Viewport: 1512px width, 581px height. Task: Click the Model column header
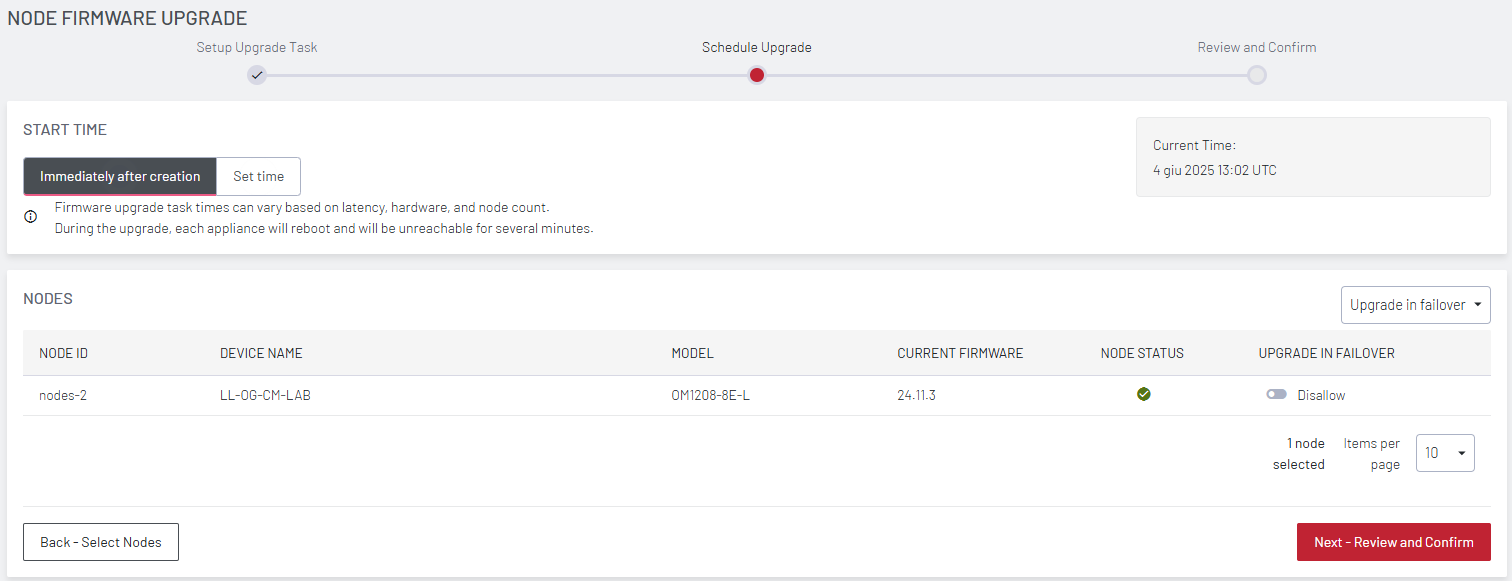pyautogui.click(x=692, y=353)
